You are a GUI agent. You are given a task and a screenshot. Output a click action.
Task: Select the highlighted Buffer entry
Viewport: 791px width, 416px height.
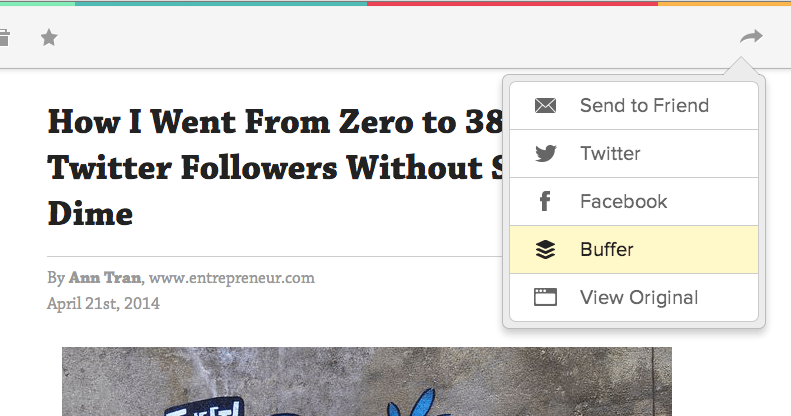tap(634, 249)
